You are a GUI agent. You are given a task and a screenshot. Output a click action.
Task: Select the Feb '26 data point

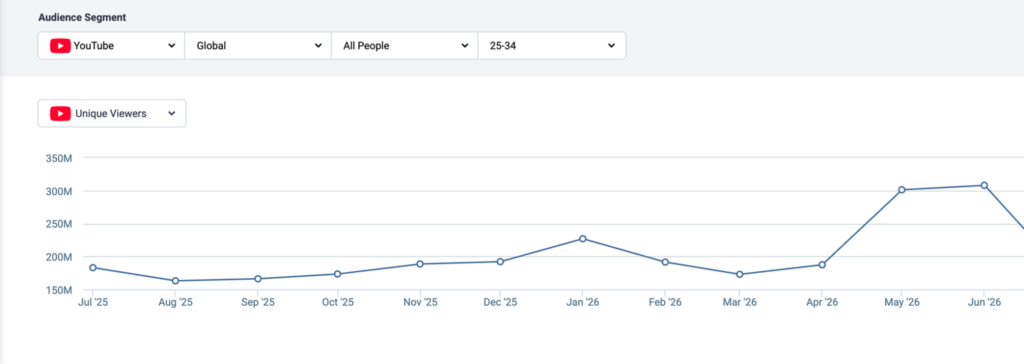665,262
